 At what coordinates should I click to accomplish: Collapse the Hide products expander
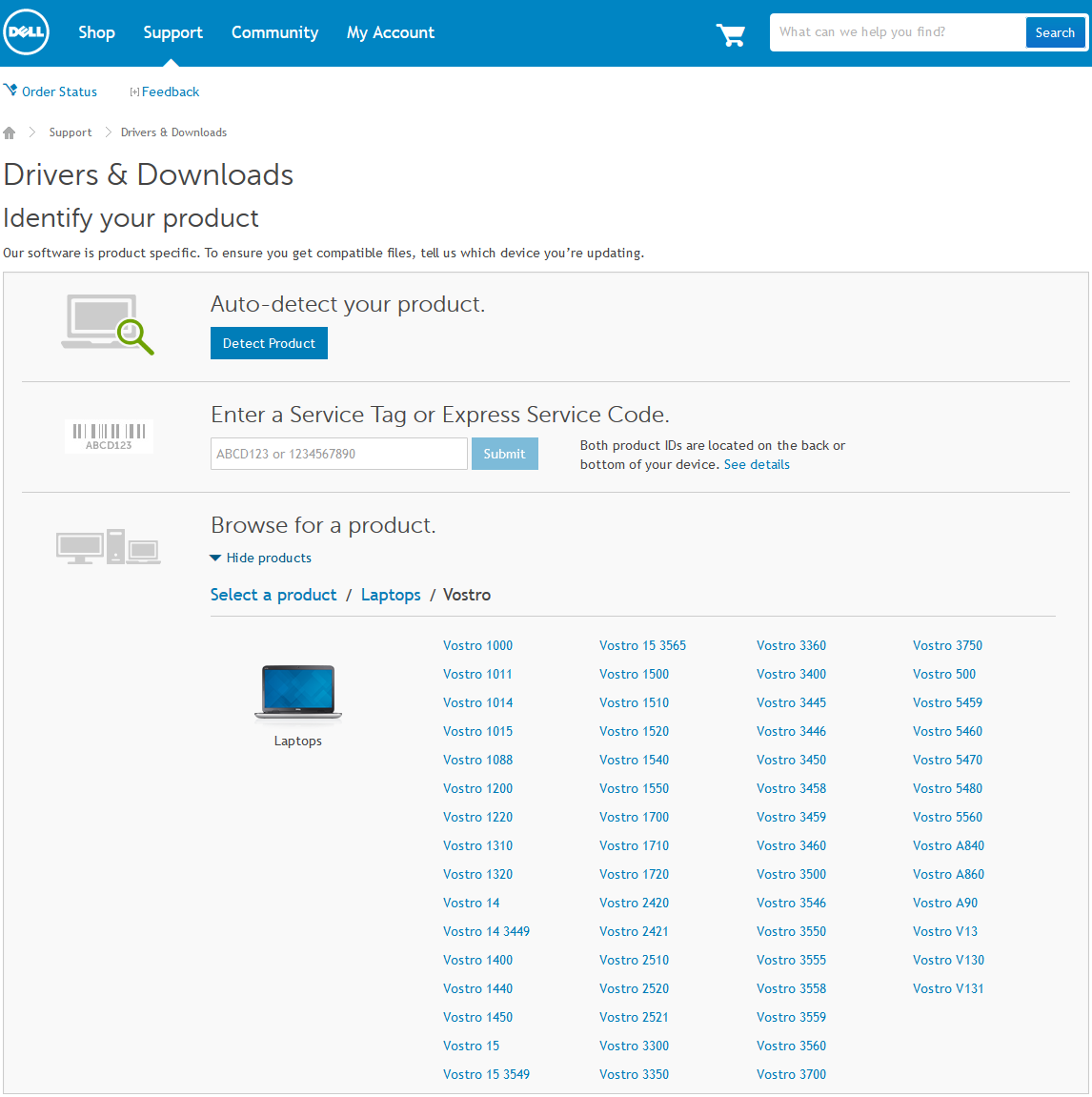tap(260, 558)
